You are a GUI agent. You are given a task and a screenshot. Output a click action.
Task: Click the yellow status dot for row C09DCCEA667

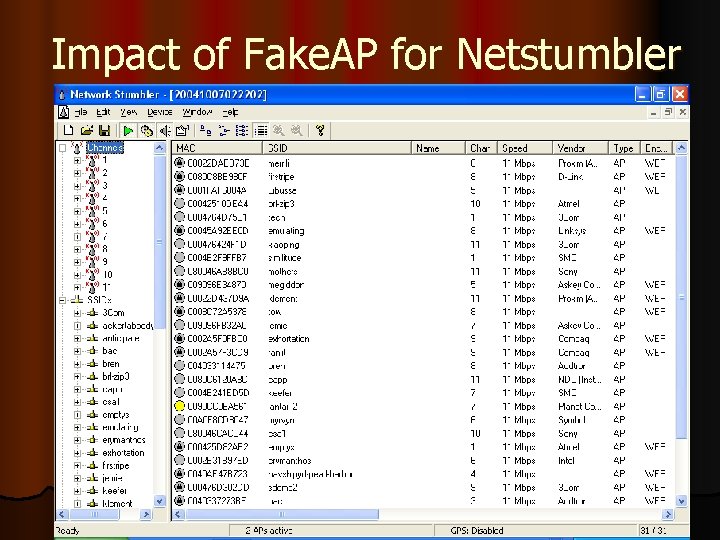click(x=180, y=406)
